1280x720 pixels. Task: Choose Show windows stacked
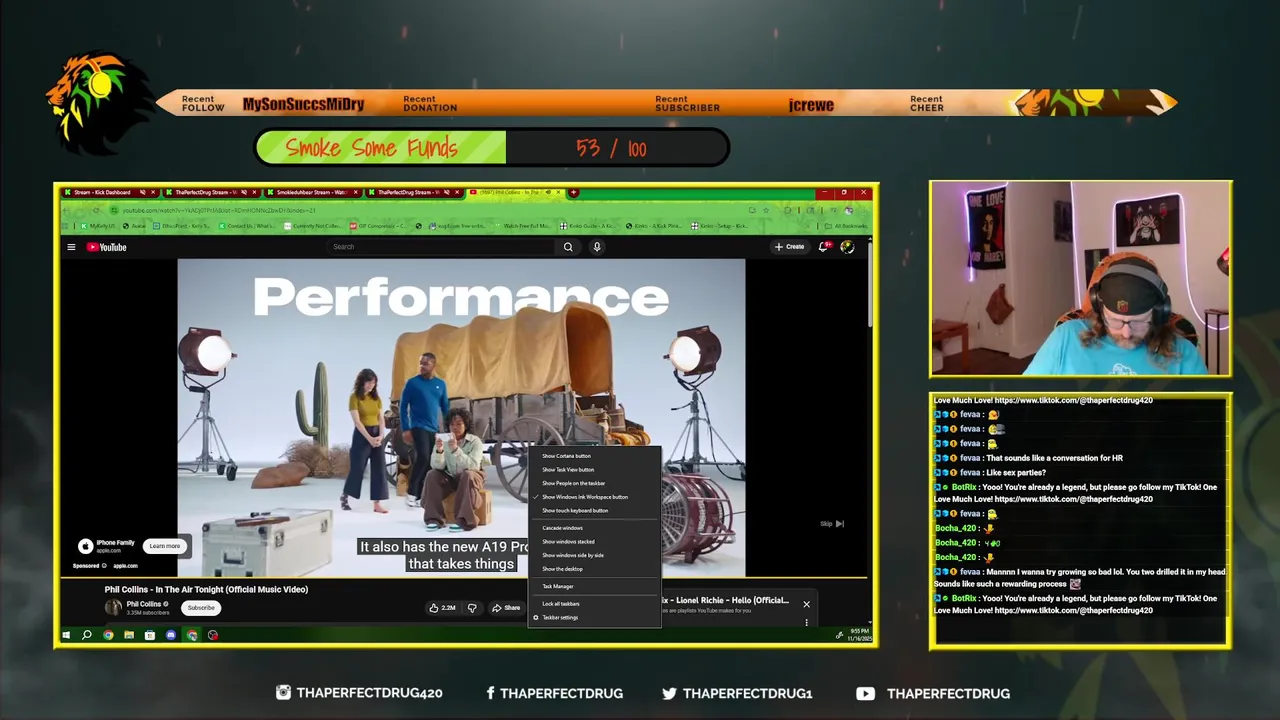tap(594, 542)
